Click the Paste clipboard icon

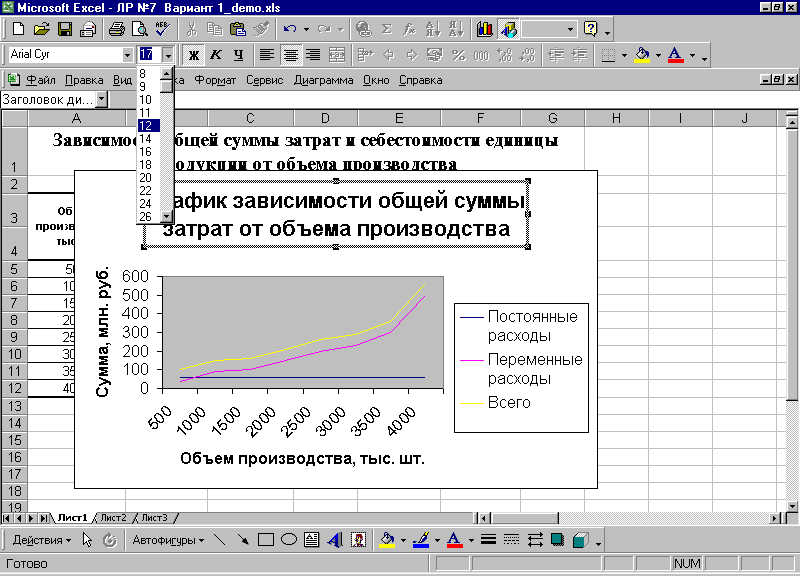237,29
